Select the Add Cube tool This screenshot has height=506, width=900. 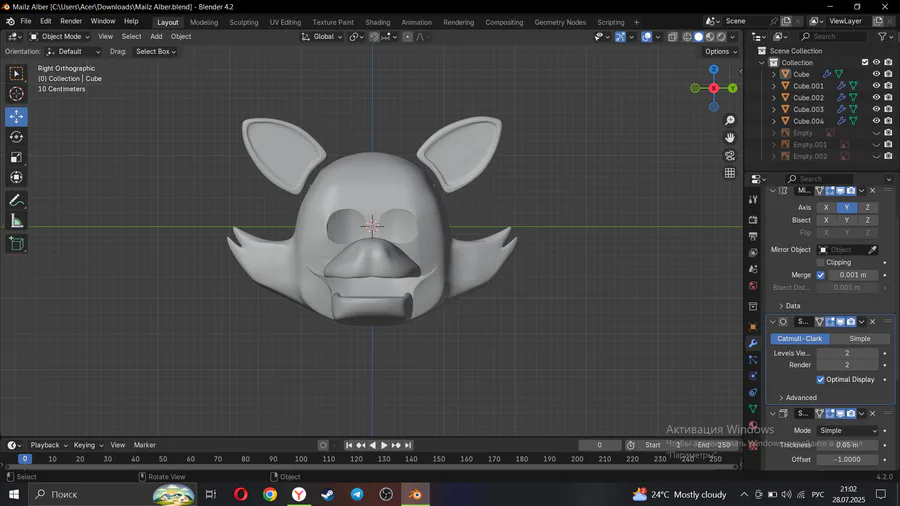[x=16, y=244]
